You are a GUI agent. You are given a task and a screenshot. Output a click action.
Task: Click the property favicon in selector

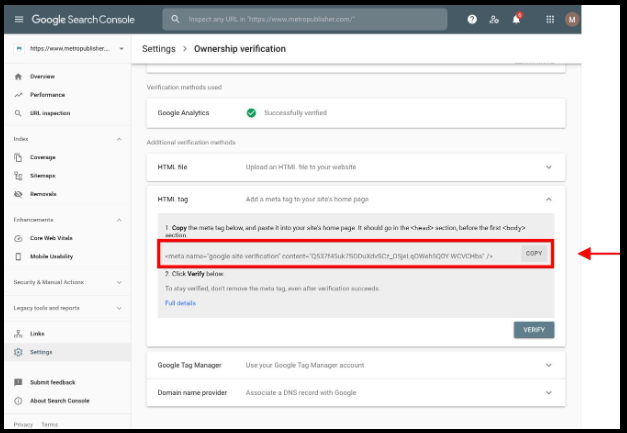point(19,48)
